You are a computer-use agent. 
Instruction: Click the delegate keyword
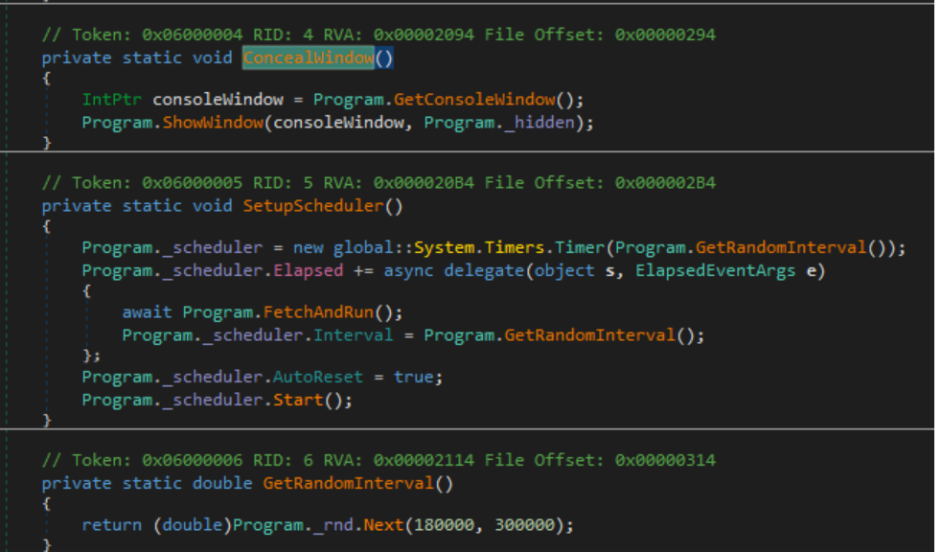click(x=484, y=270)
